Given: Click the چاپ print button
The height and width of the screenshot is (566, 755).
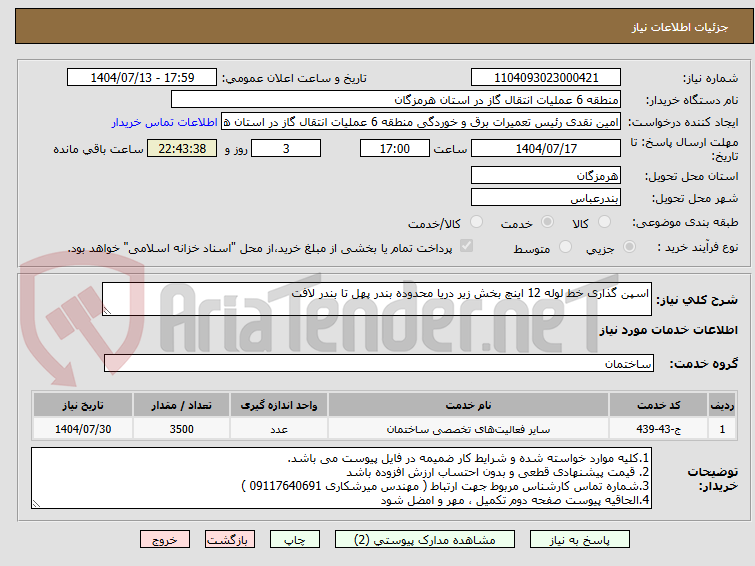Looking at the screenshot, I should [295, 540].
